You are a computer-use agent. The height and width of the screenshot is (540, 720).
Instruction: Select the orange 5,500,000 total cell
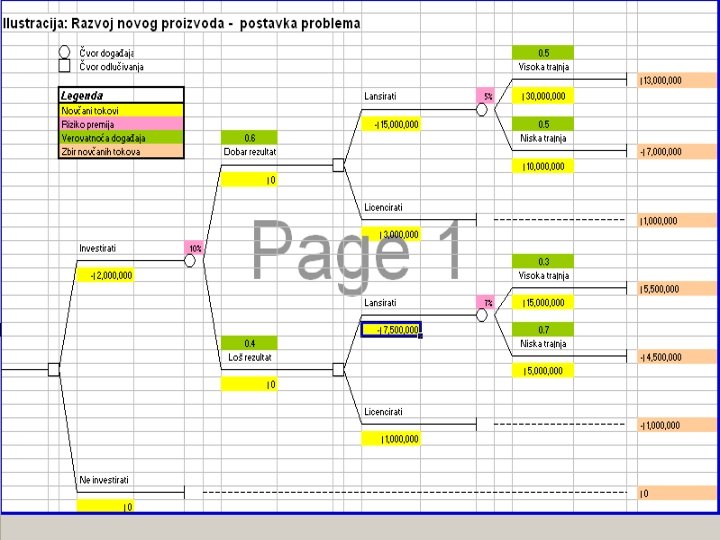[677, 289]
